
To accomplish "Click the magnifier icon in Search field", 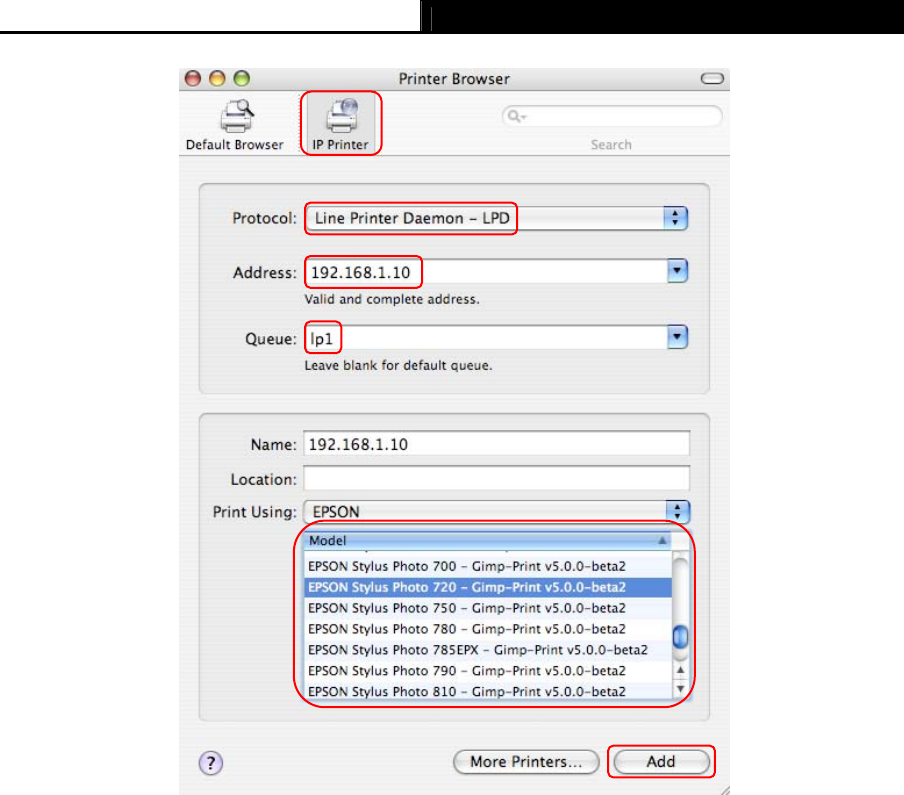I will tap(515, 116).
